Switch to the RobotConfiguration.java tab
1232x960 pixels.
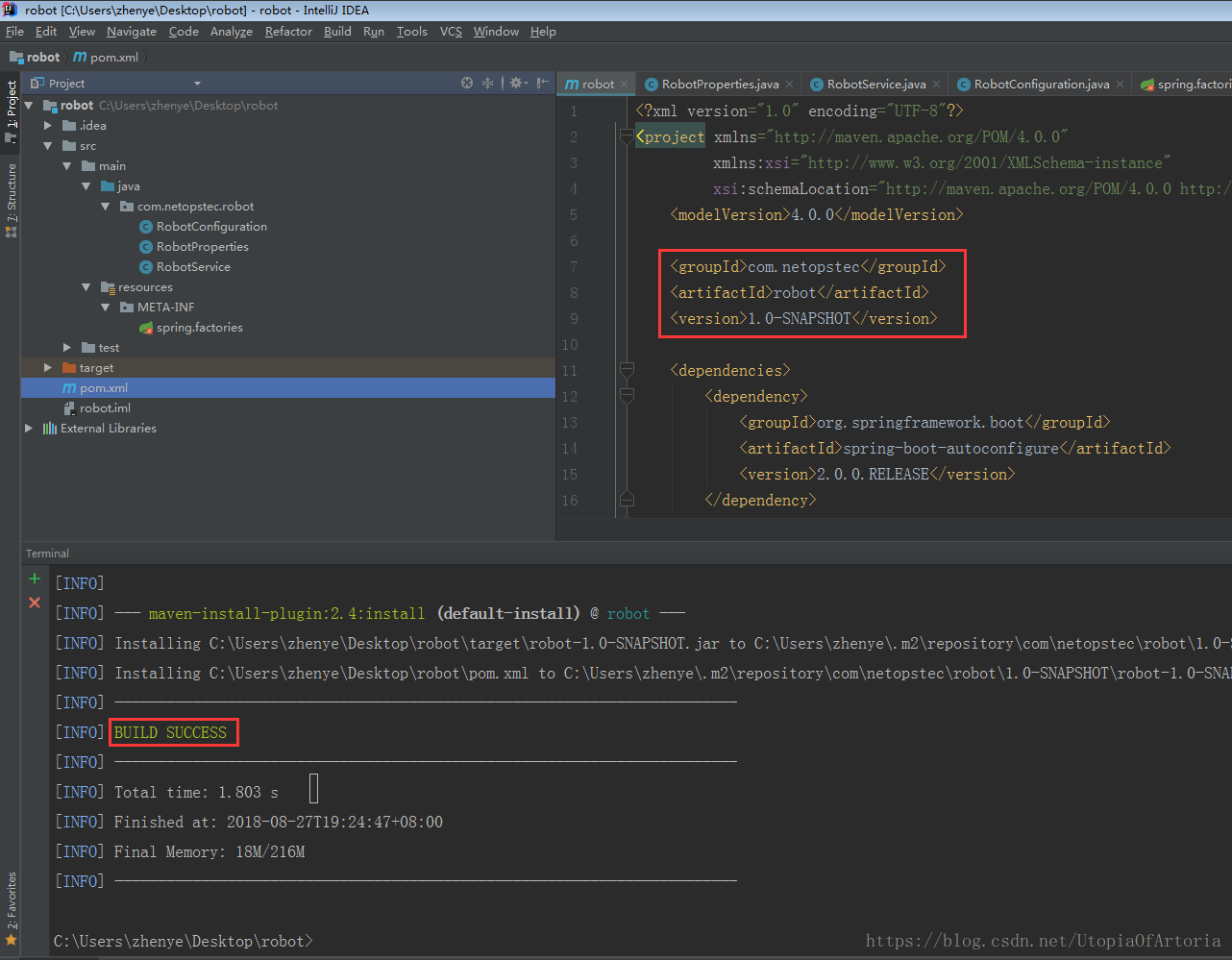pyautogui.click(x=1041, y=85)
